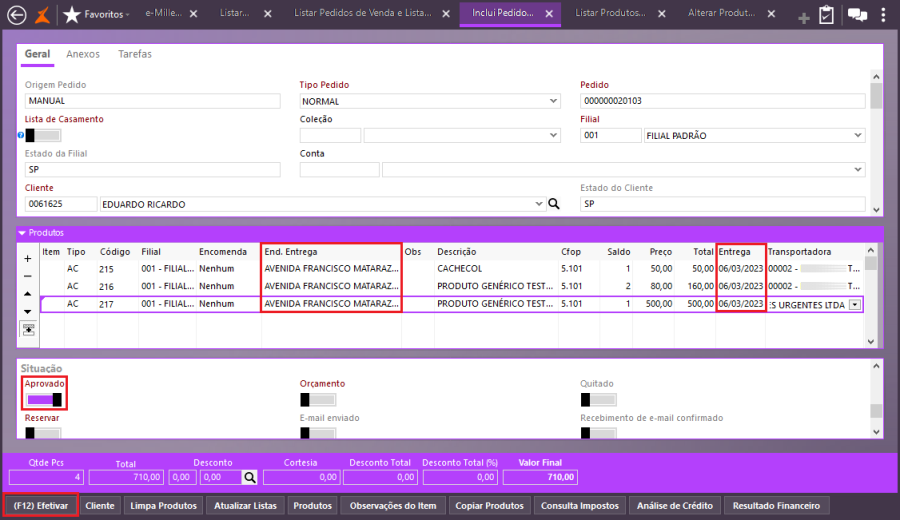Click the products grid vertical scrollbar

click(x=871, y=296)
